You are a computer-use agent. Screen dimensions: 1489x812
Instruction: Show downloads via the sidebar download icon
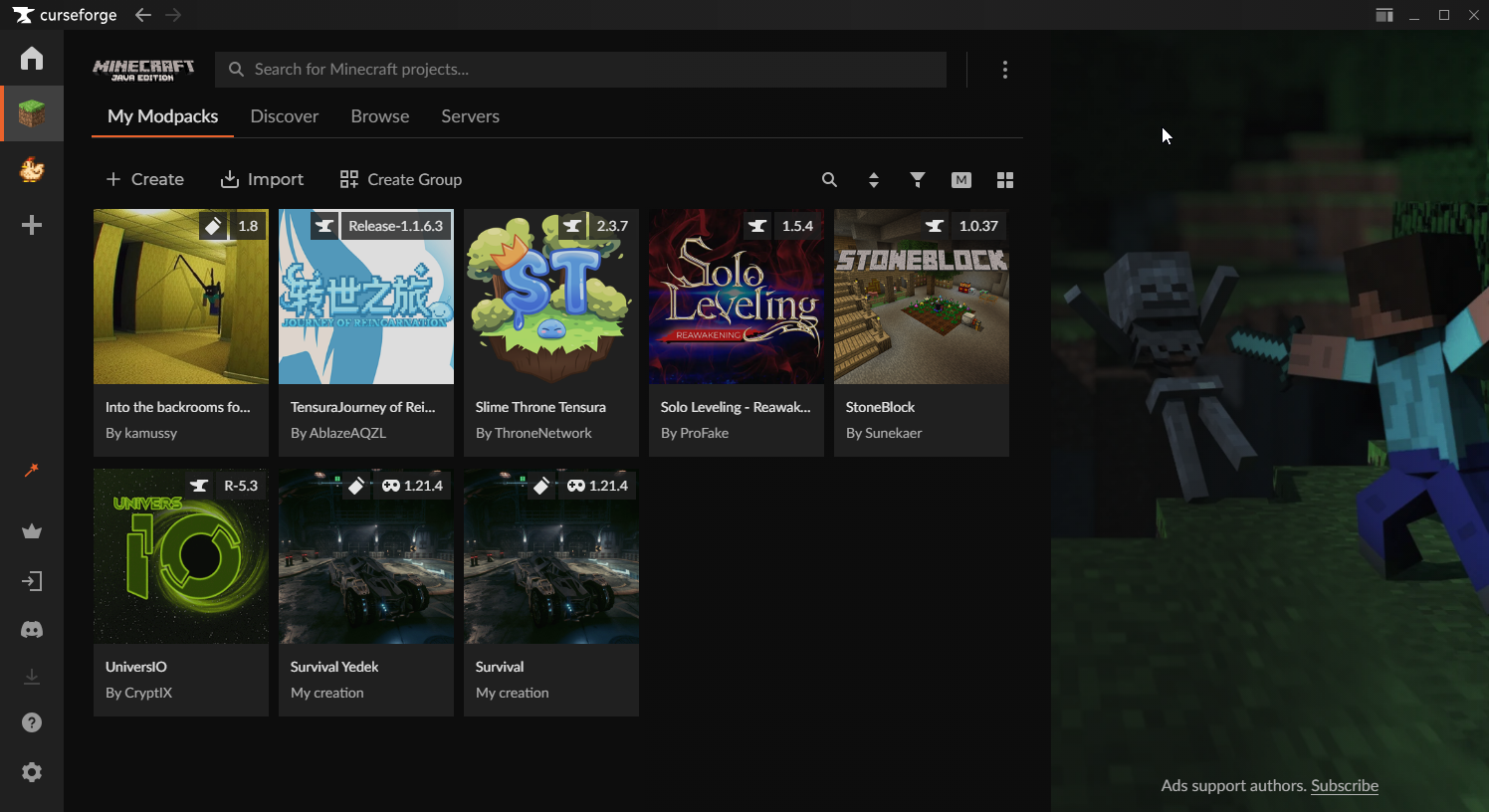tap(32, 677)
